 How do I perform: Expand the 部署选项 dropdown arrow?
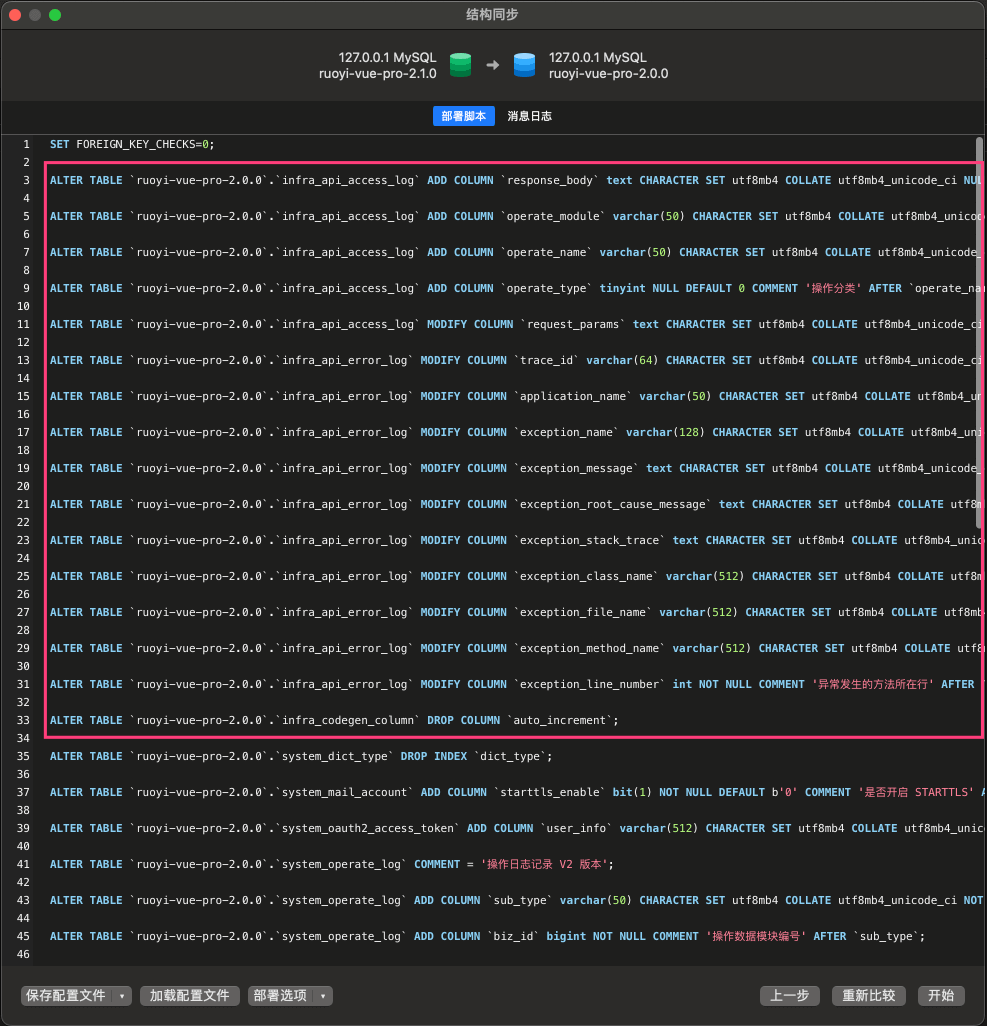click(323, 996)
